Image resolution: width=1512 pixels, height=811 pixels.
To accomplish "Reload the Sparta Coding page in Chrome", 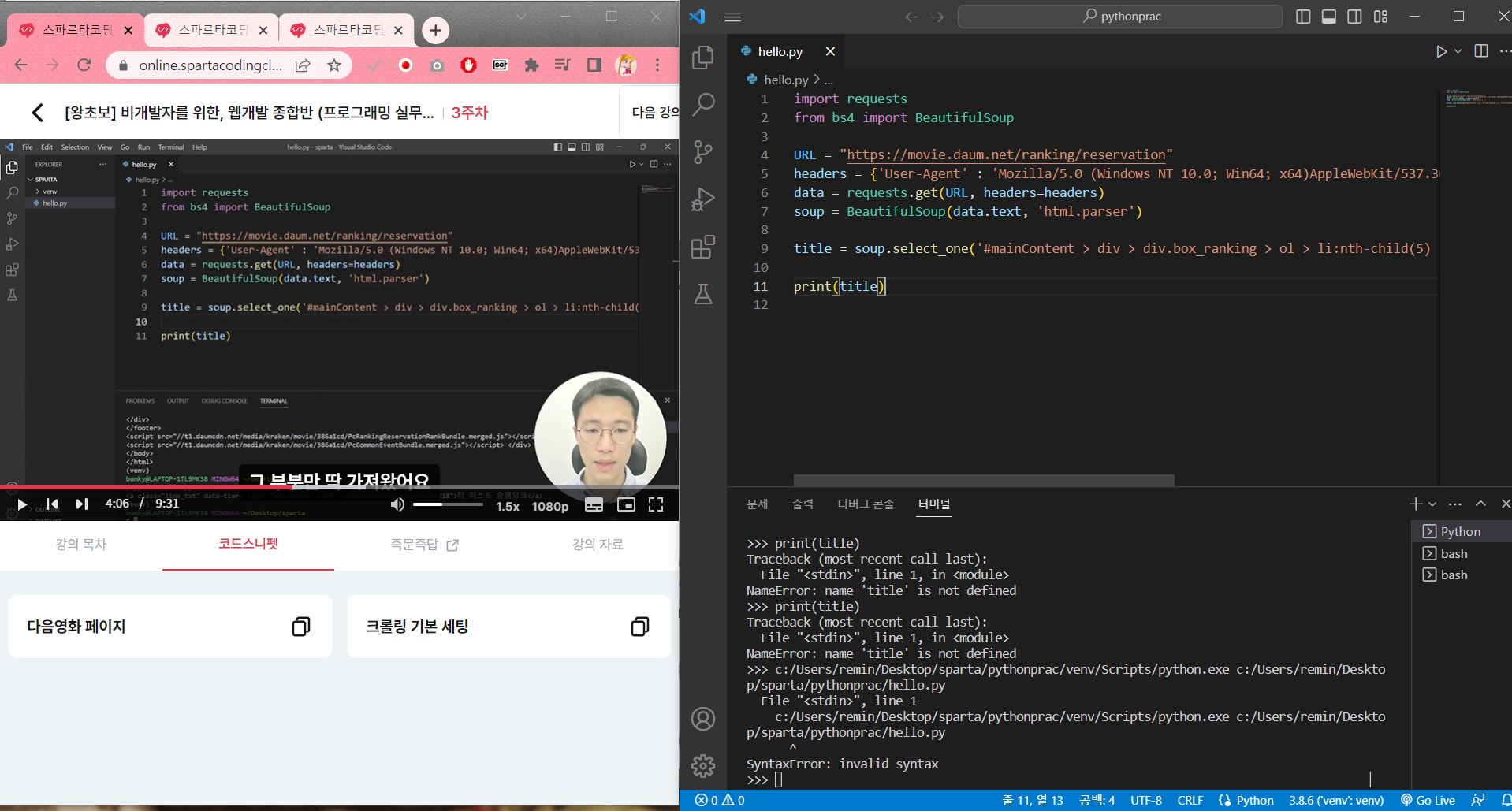I will (x=84, y=65).
